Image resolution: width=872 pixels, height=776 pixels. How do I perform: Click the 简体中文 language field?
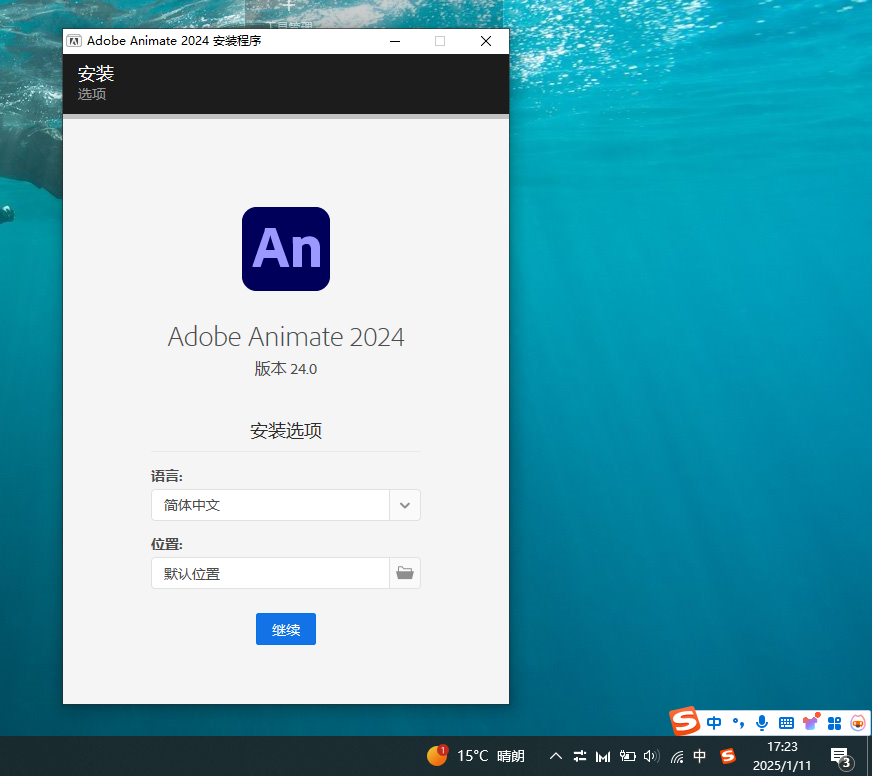pos(270,505)
